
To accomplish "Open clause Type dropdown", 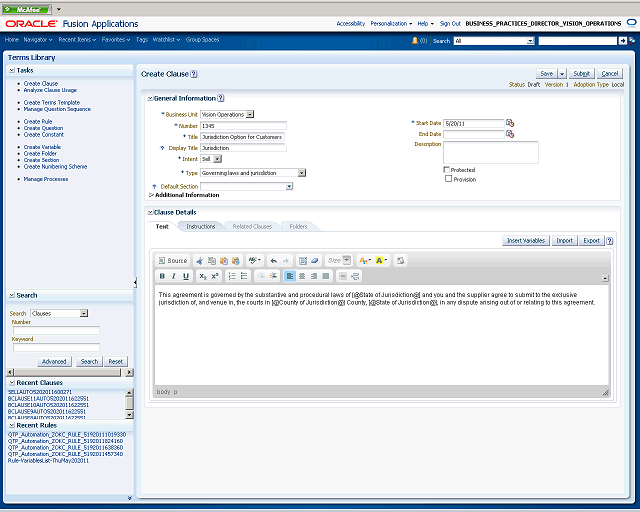I will click(x=302, y=173).
